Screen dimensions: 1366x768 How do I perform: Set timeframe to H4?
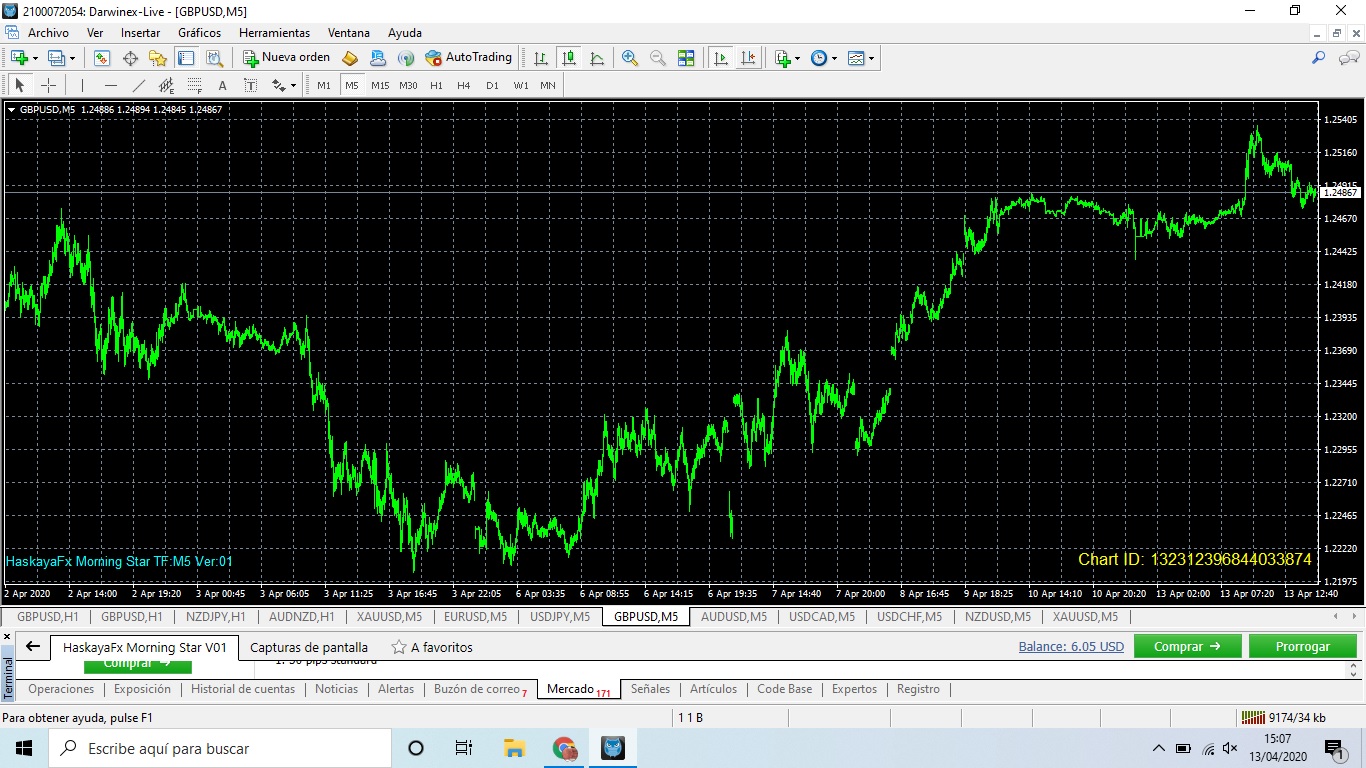pyautogui.click(x=464, y=85)
